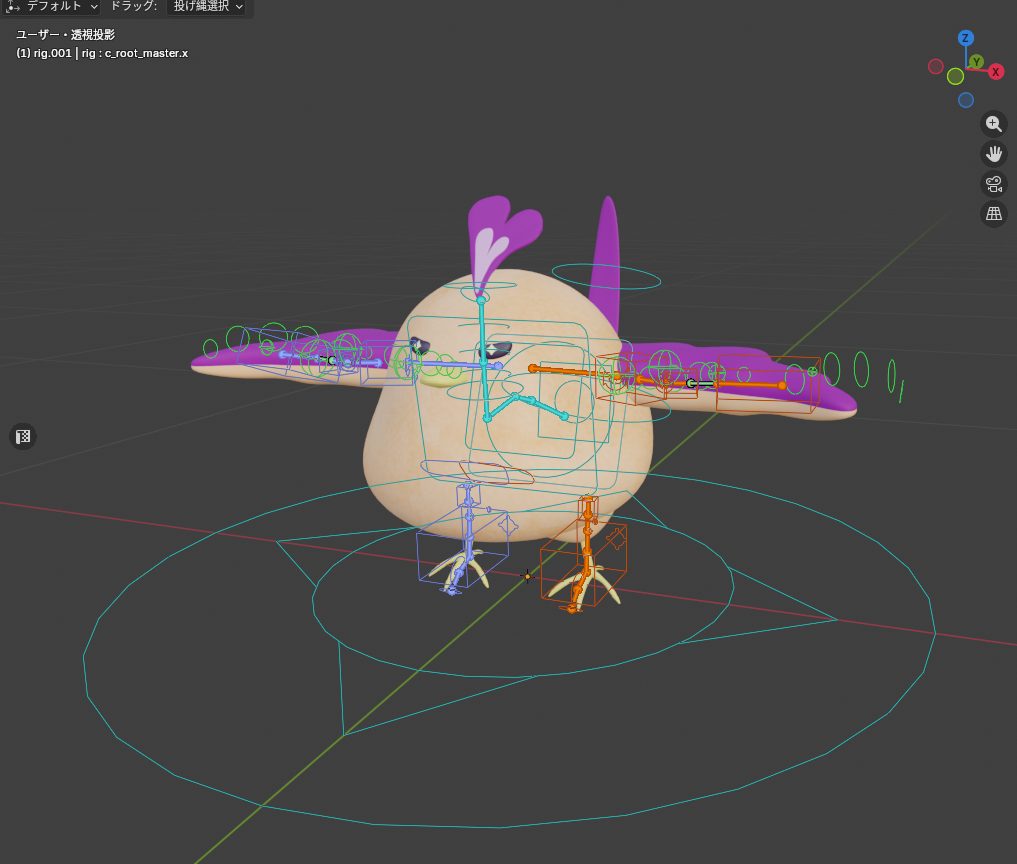
Task: Toggle the camera view icon
Action: [x=993, y=184]
